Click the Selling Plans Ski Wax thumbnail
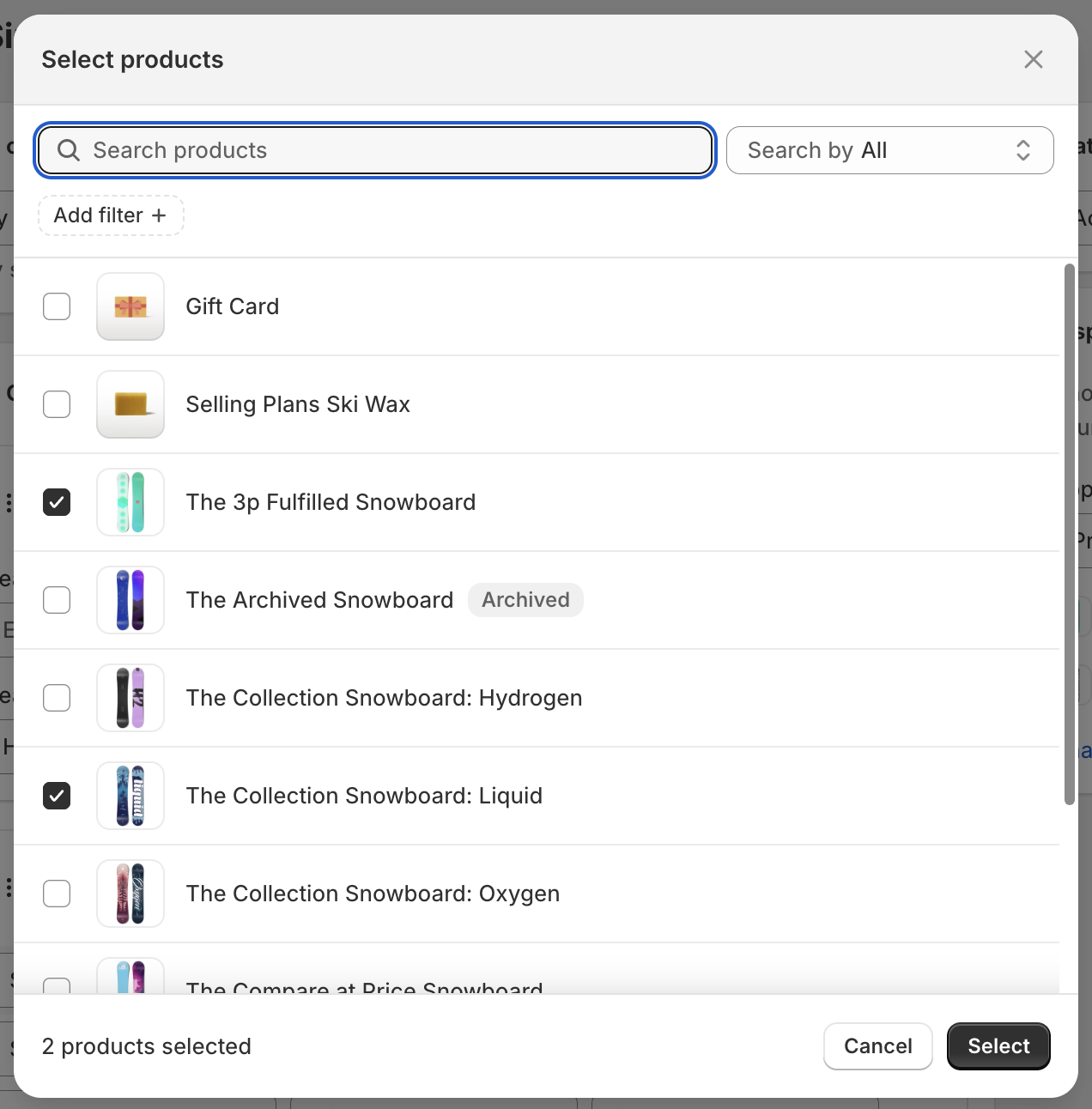Image resolution: width=1092 pixels, height=1109 pixels. click(x=130, y=404)
